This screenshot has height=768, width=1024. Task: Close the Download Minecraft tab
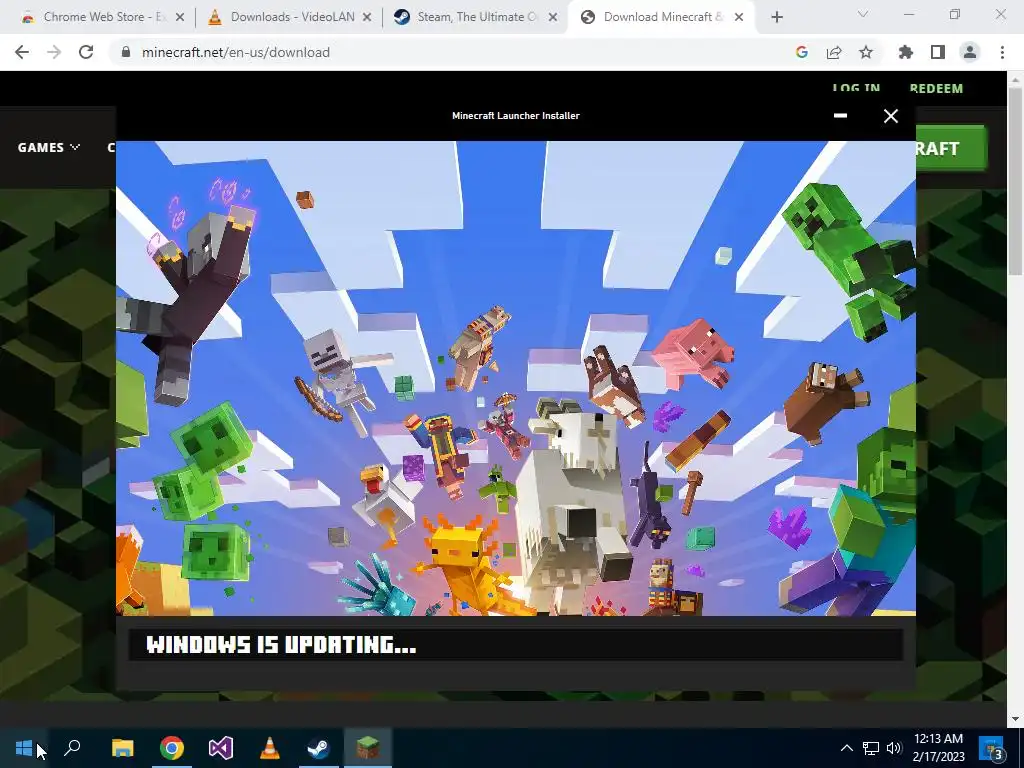click(x=739, y=18)
